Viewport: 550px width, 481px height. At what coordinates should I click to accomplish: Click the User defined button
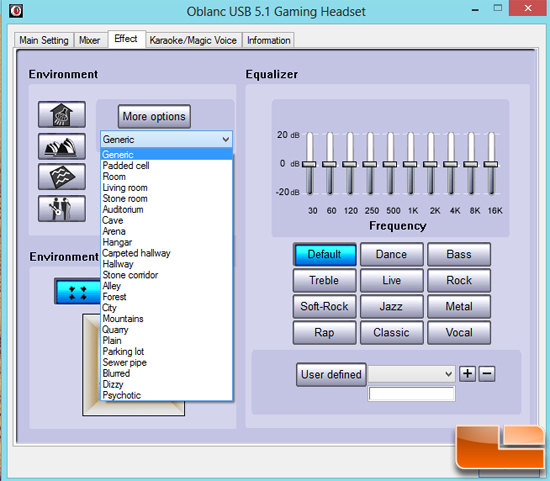[x=331, y=374]
